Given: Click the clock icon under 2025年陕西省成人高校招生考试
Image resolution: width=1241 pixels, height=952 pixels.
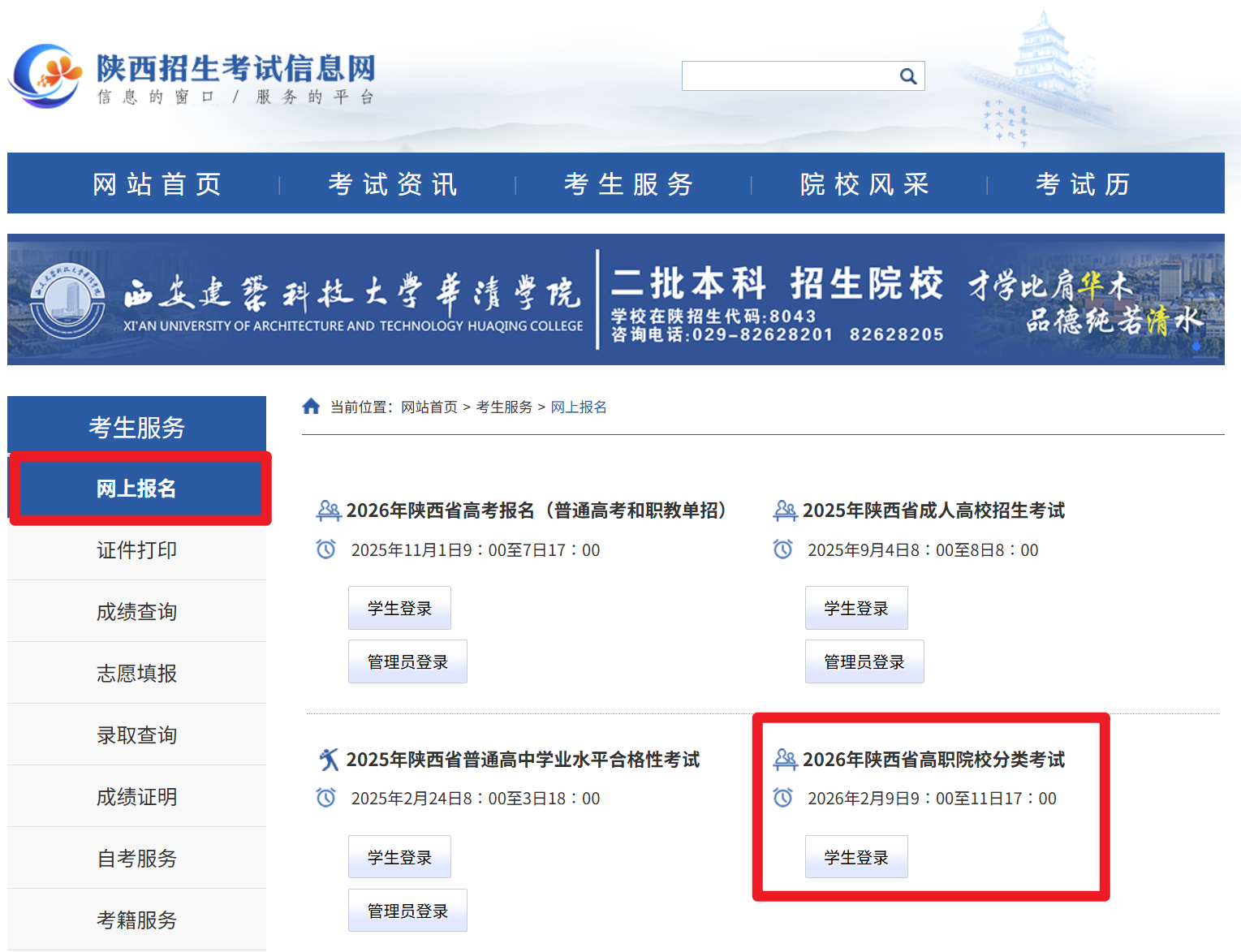Looking at the screenshot, I should click(782, 549).
